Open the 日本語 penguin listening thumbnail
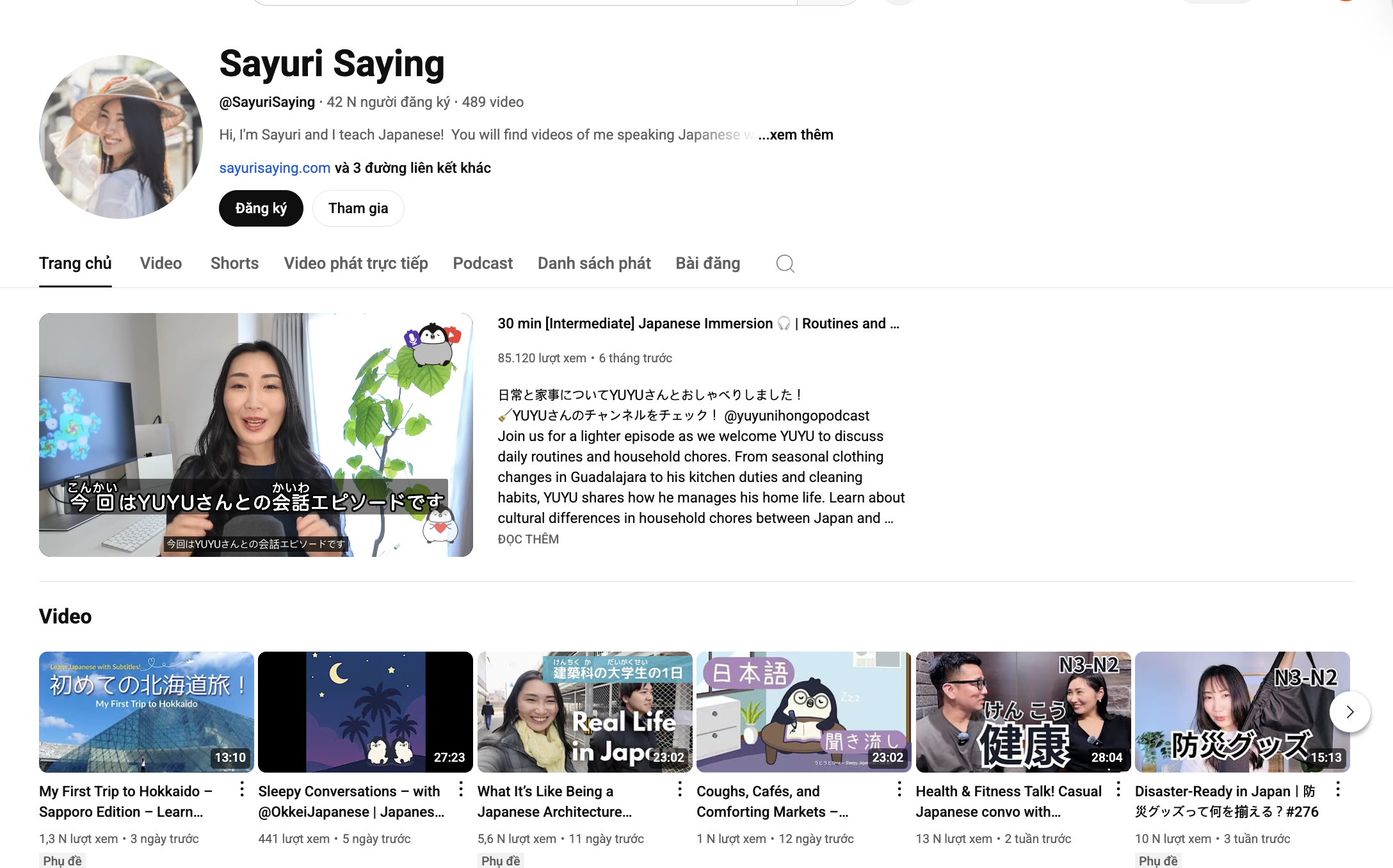This screenshot has height=868, width=1393. [x=804, y=712]
